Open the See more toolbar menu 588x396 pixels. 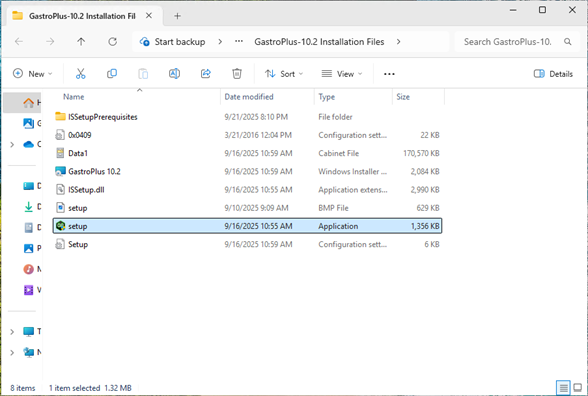(x=389, y=74)
